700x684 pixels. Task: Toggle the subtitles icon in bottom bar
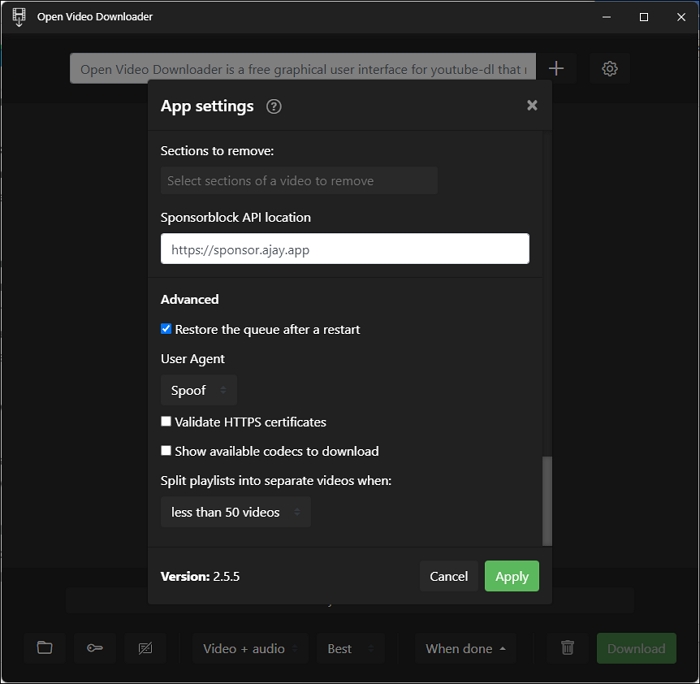pyautogui.click(x=146, y=647)
